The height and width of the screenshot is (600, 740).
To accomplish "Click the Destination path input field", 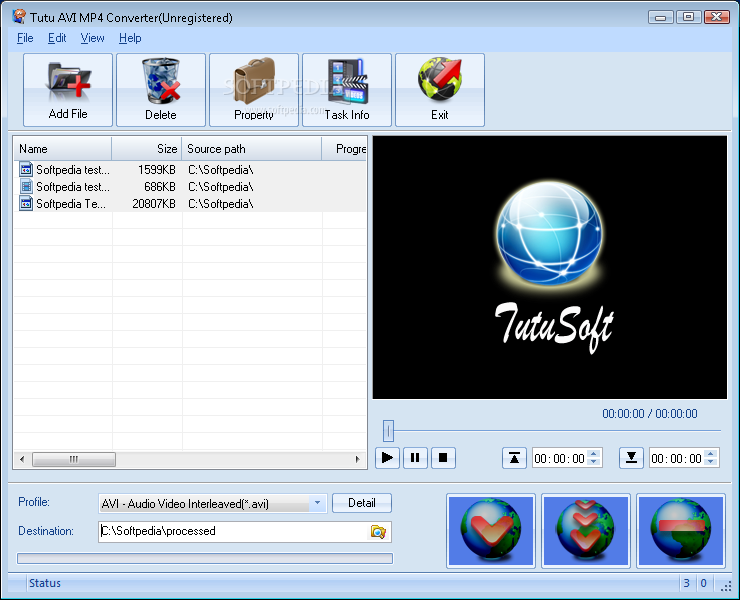I will (234, 532).
